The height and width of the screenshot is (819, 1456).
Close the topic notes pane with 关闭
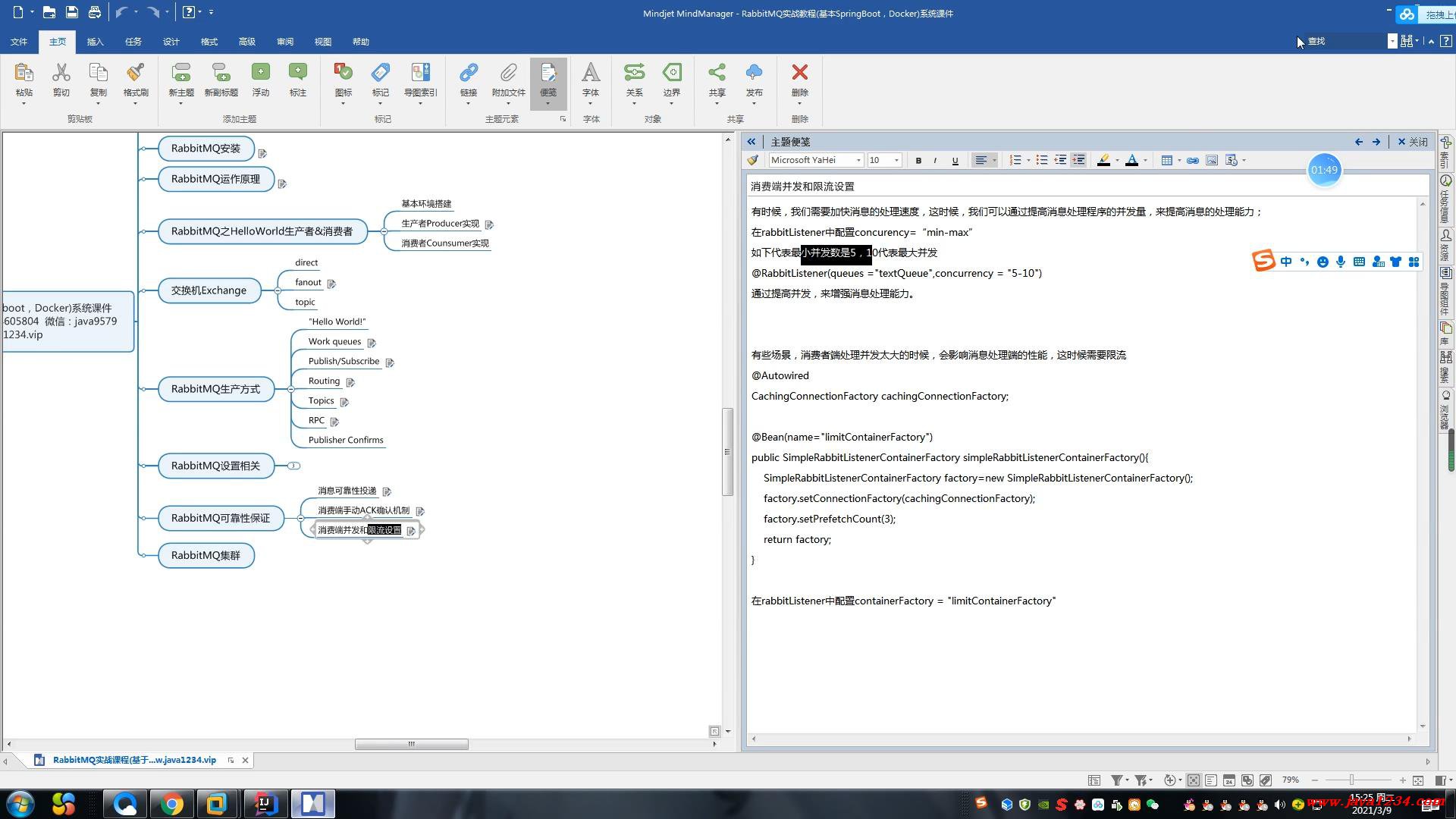click(x=1412, y=142)
